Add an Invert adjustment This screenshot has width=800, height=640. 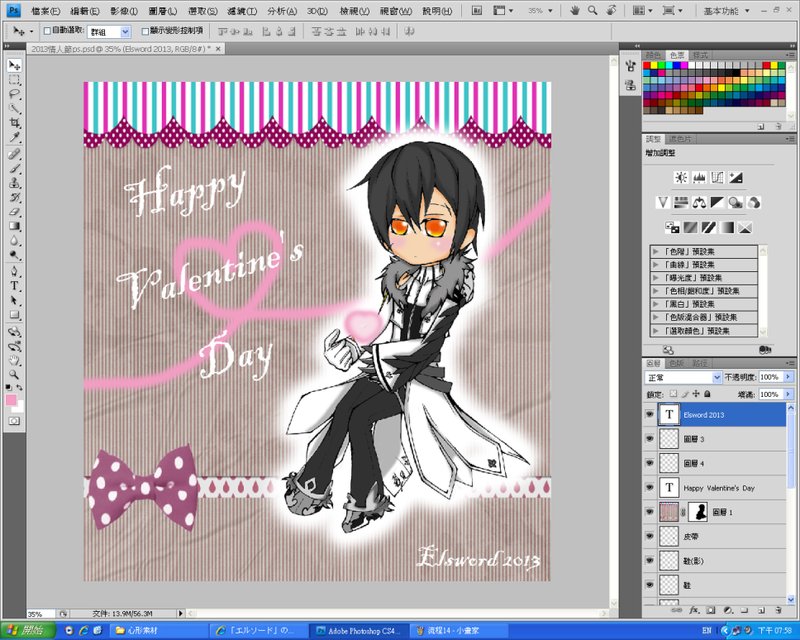(x=672, y=228)
